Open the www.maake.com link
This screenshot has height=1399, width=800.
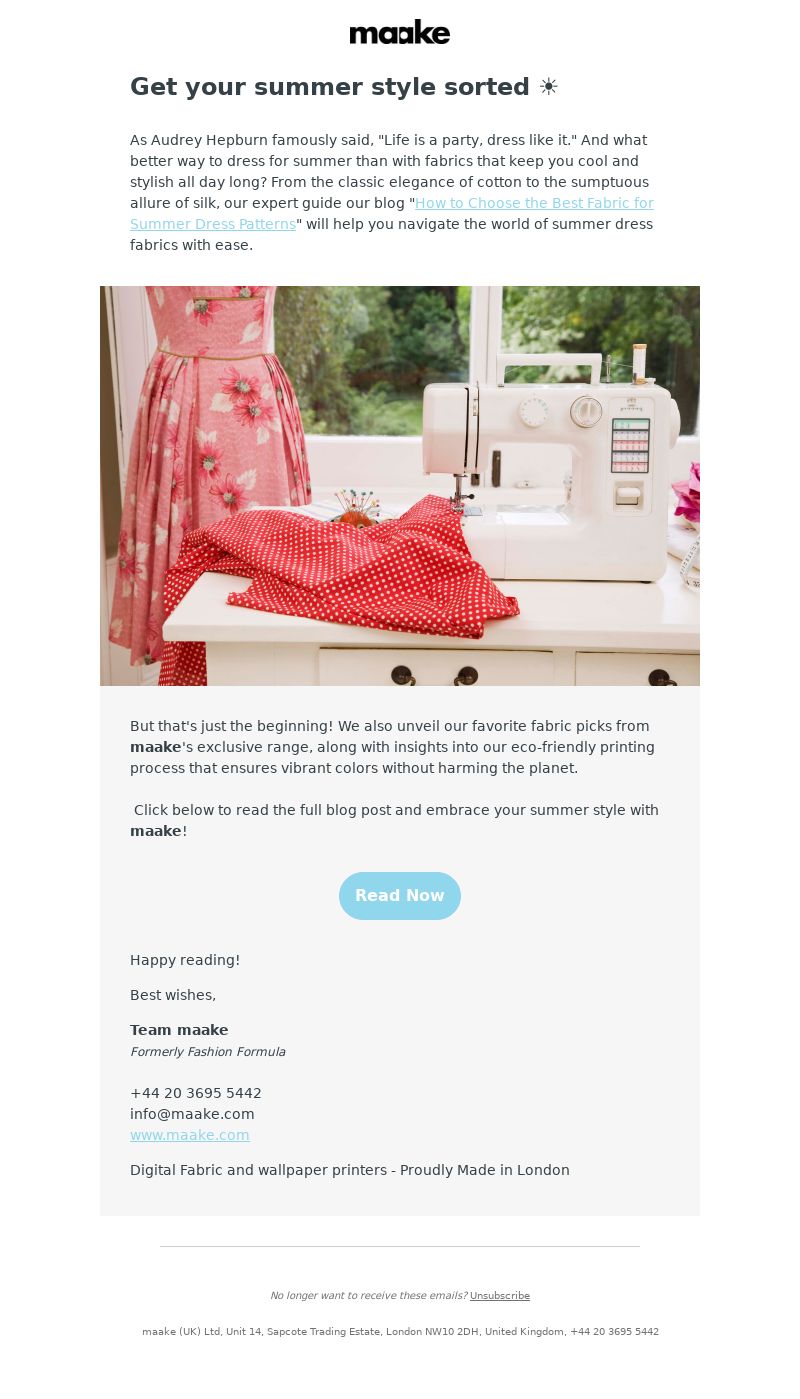pyautogui.click(x=190, y=1135)
